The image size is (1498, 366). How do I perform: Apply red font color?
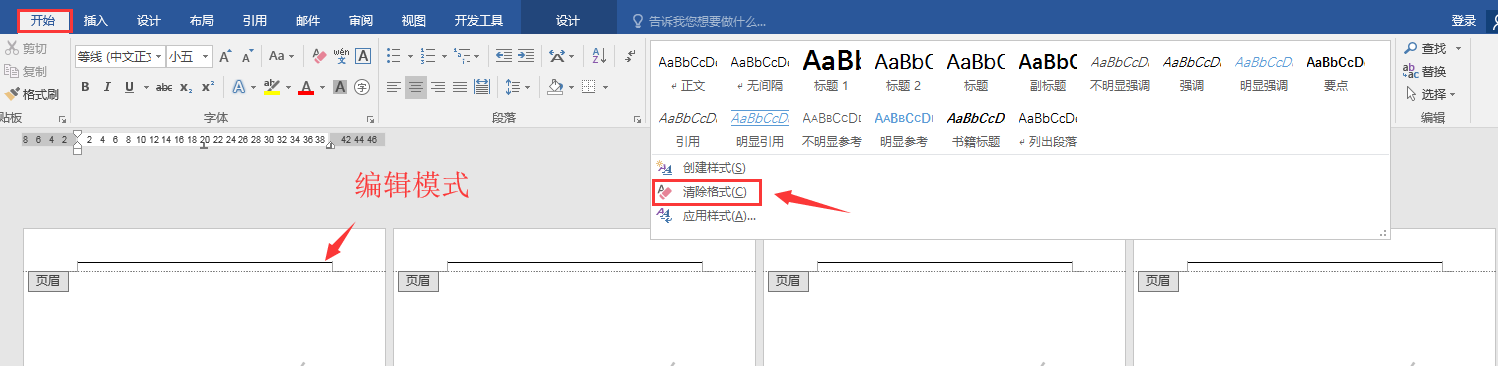[306, 87]
